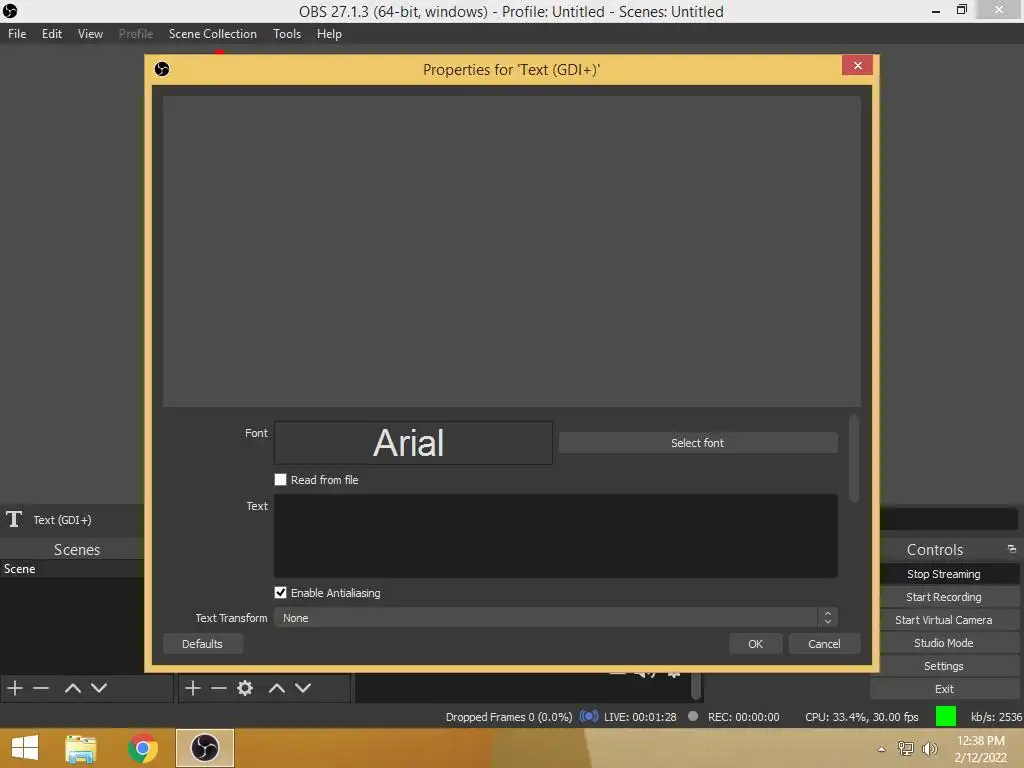This screenshot has width=1024, height=768.
Task: Click the LIVE timer in status bar
Action: point(640,716)
